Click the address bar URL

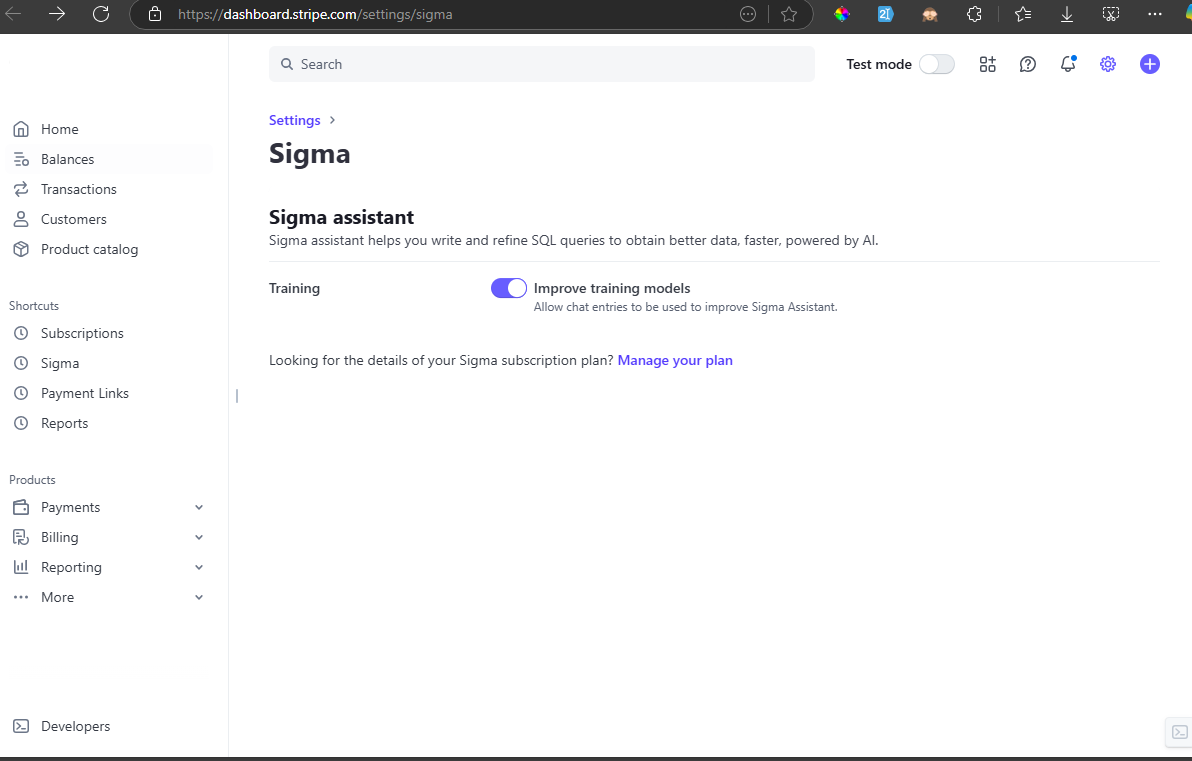point(315,14)
